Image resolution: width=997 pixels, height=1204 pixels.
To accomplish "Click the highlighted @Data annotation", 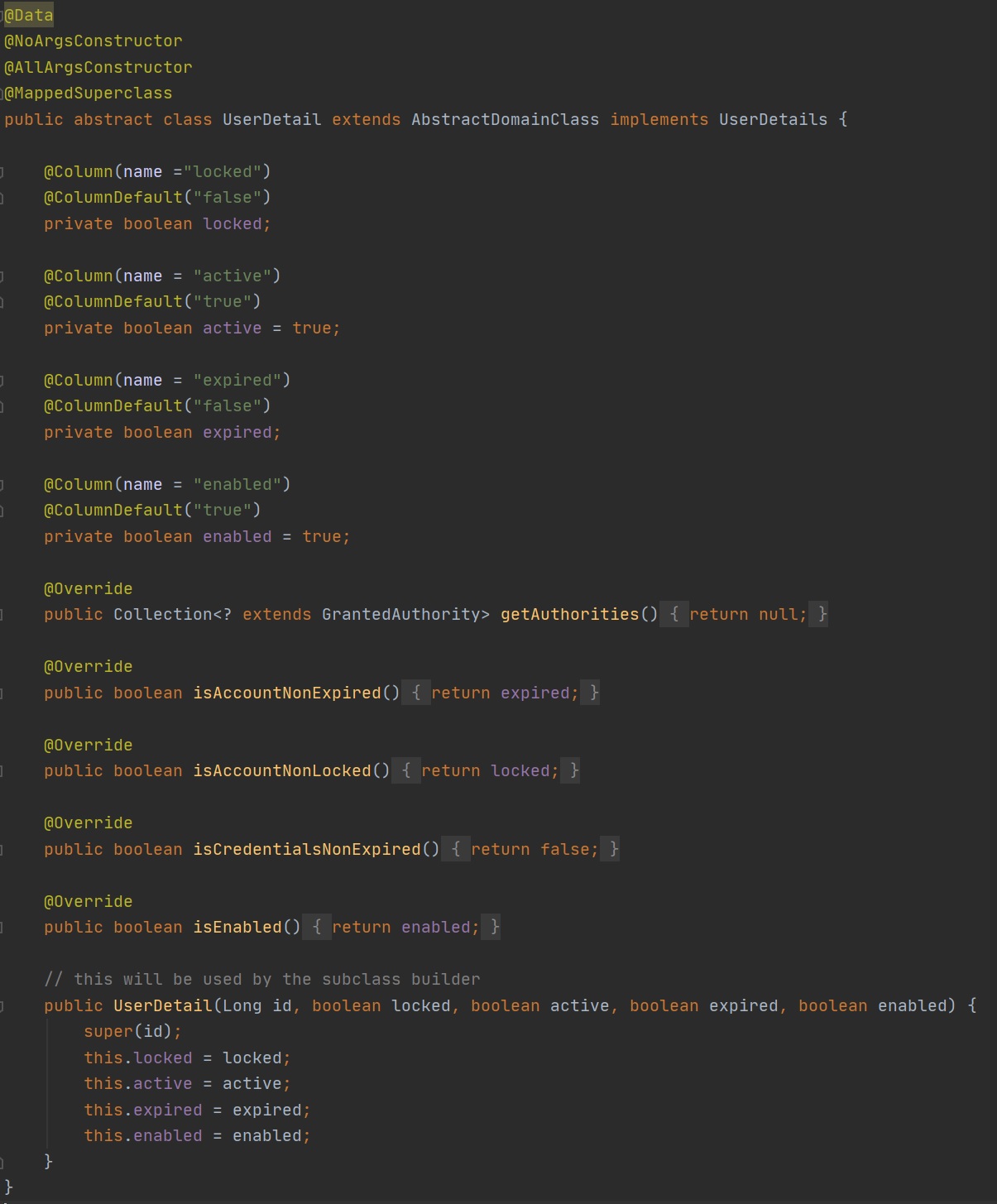I will pos(29,15).
